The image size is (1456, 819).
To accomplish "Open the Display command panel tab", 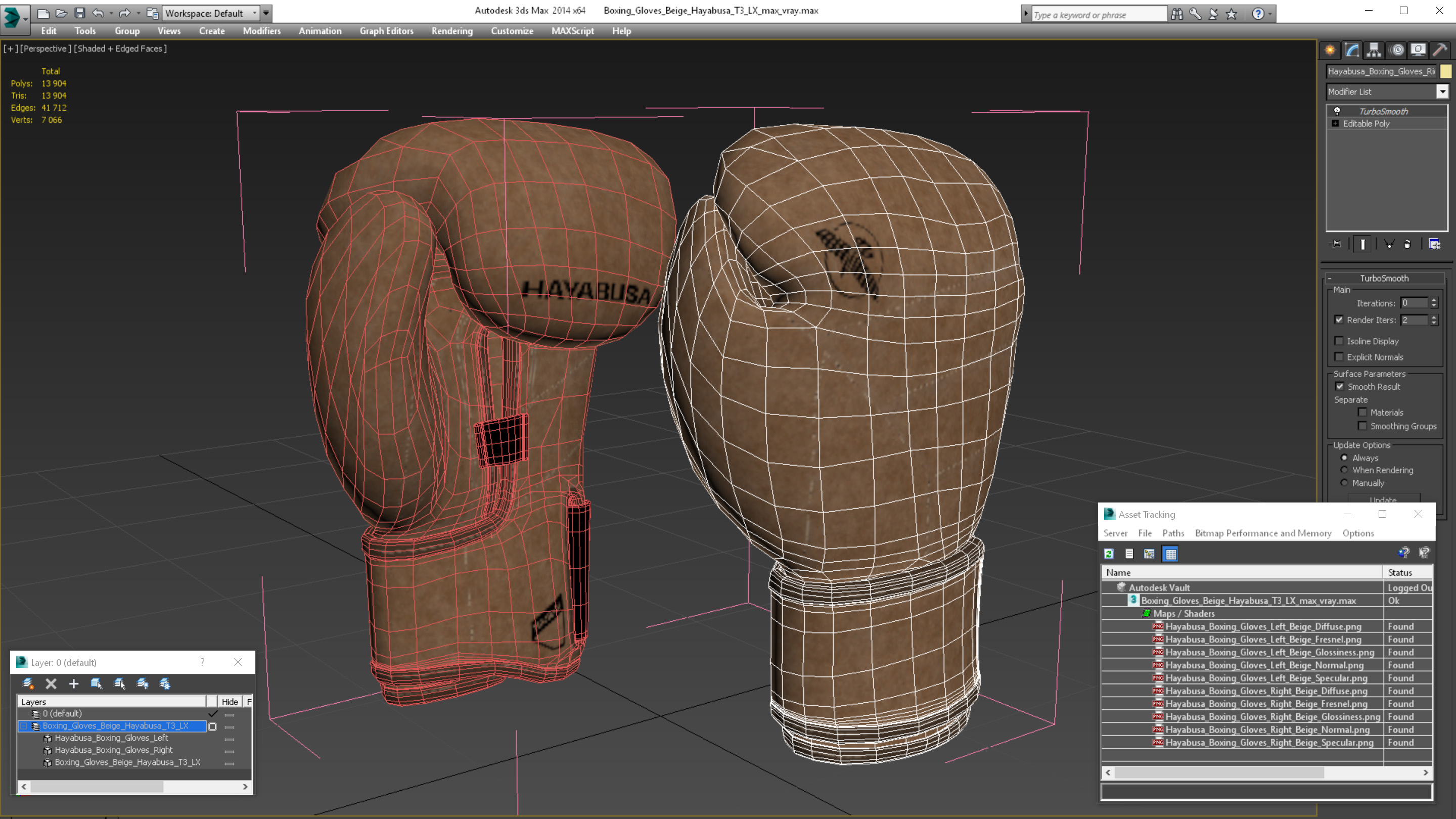I will coord(1418,51).
